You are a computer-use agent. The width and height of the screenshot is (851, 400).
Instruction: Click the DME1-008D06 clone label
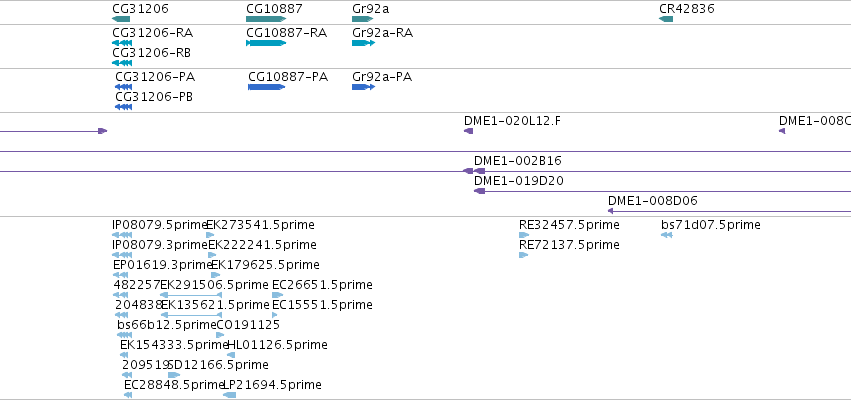point(652,201)
